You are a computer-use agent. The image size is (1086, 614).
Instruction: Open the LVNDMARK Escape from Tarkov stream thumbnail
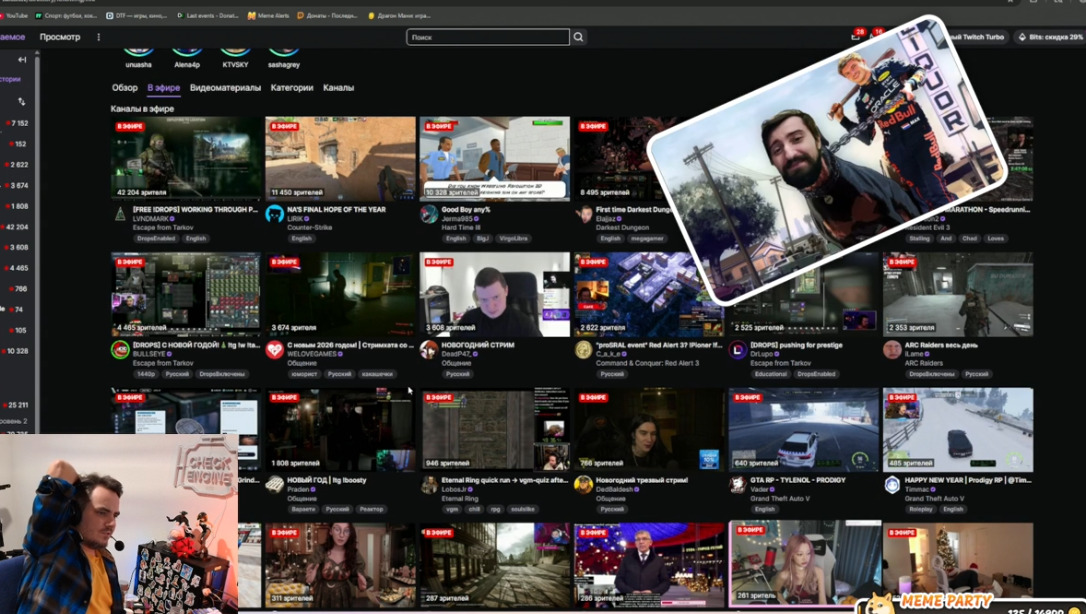pos(186,159)
